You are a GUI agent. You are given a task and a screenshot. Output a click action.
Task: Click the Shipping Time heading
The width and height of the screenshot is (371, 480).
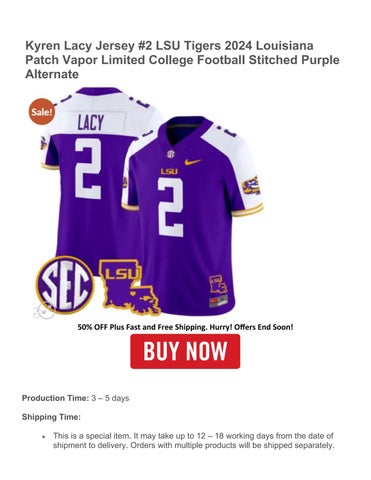[x=51, y=417]
